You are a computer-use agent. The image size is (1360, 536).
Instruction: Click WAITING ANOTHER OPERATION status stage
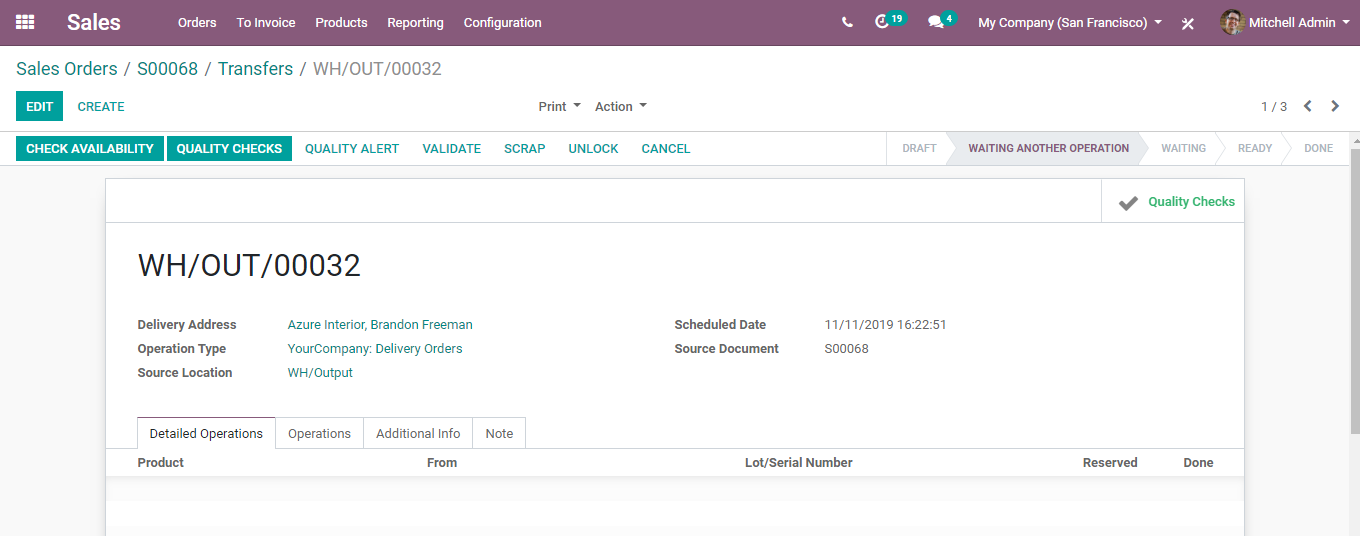point(1048,148)
